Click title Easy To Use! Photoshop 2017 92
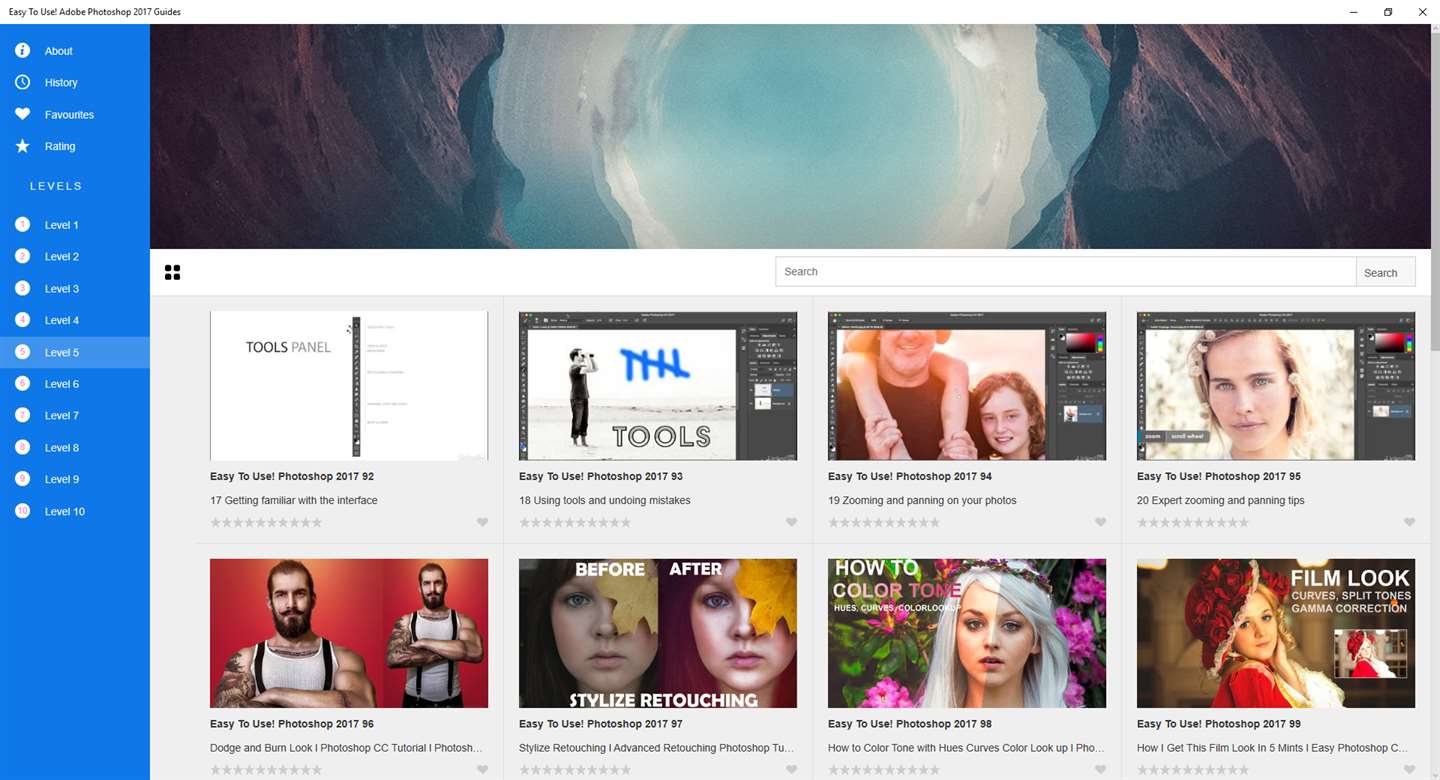The height and width of the screenshot is (780, 1440). coord(292,476)
